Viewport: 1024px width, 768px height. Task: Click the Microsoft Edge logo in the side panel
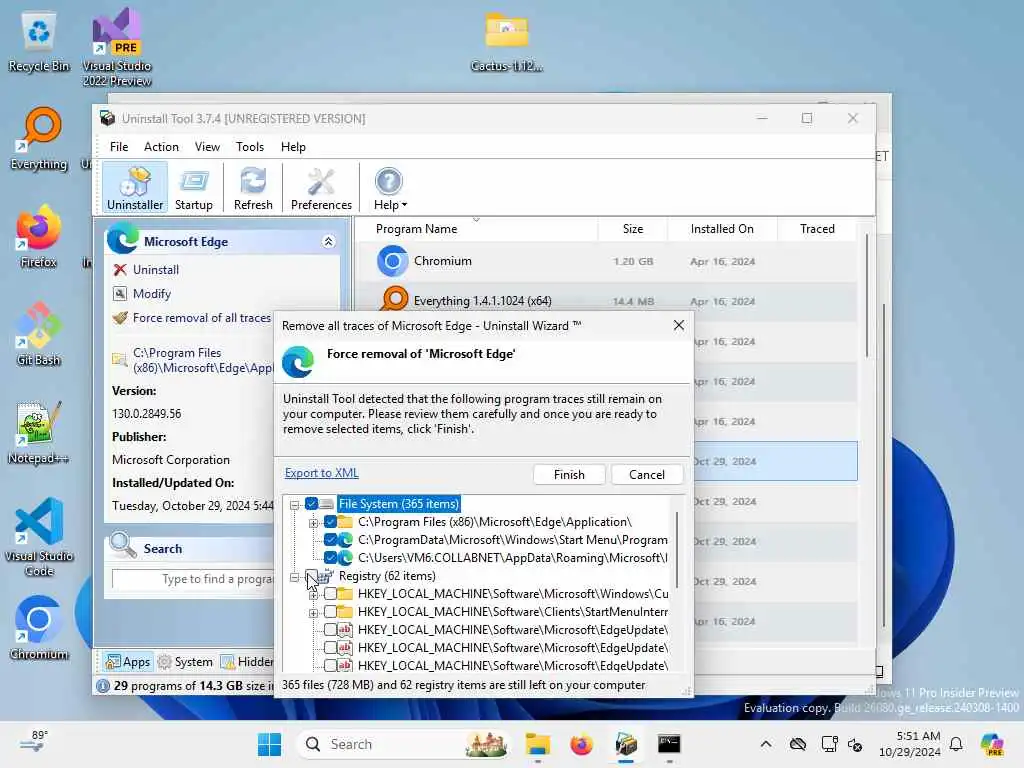(122, 240)
